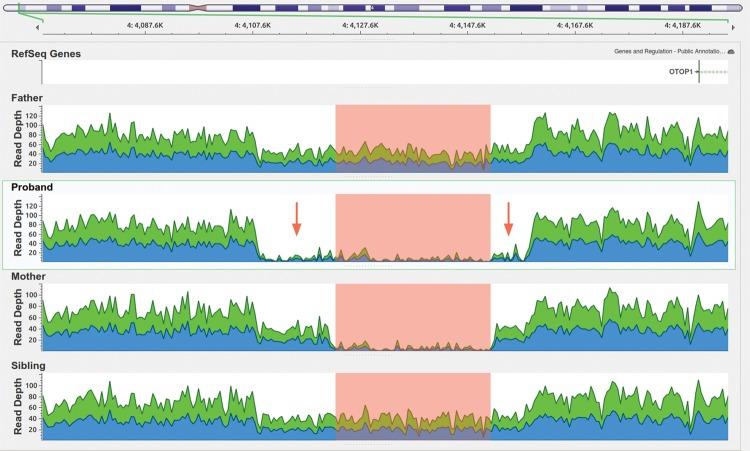
Task: Click the left red arrow in Proband track
Action: pos(296,219)
